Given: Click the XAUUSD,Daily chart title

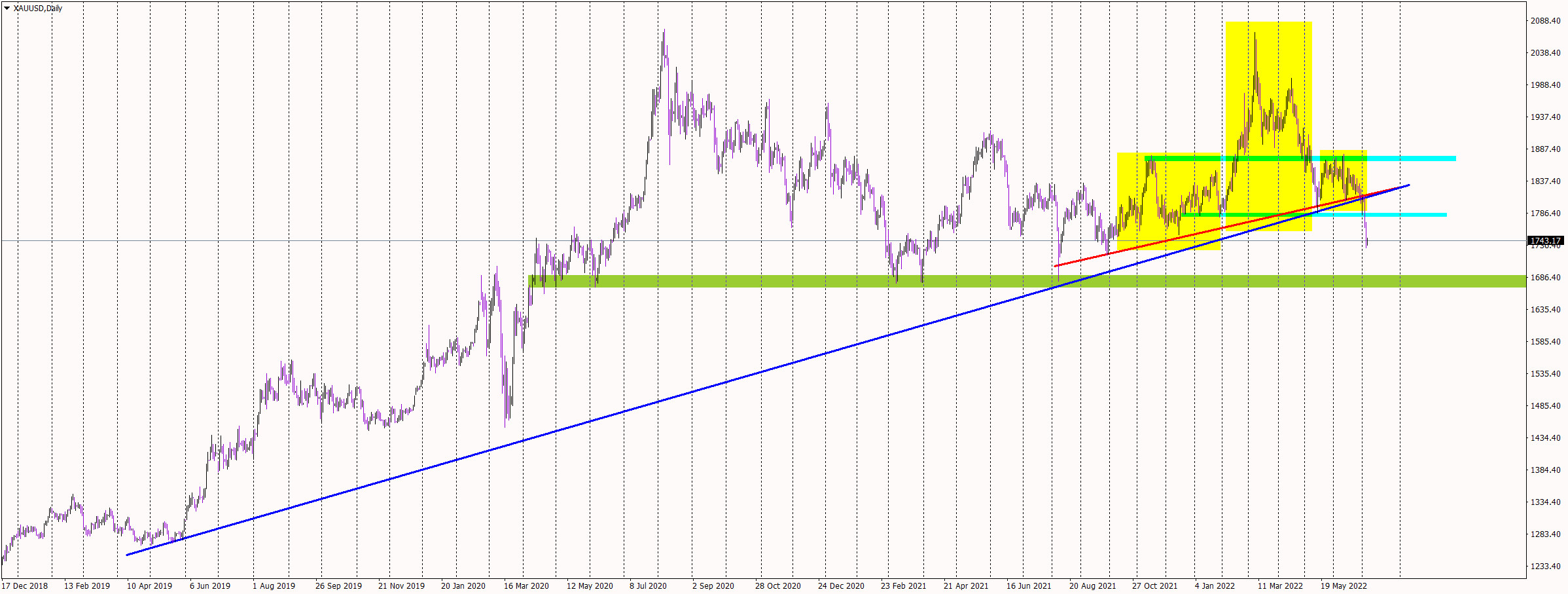Looking at the screenshot, I should pyautogui.click(x=38, y=9).
